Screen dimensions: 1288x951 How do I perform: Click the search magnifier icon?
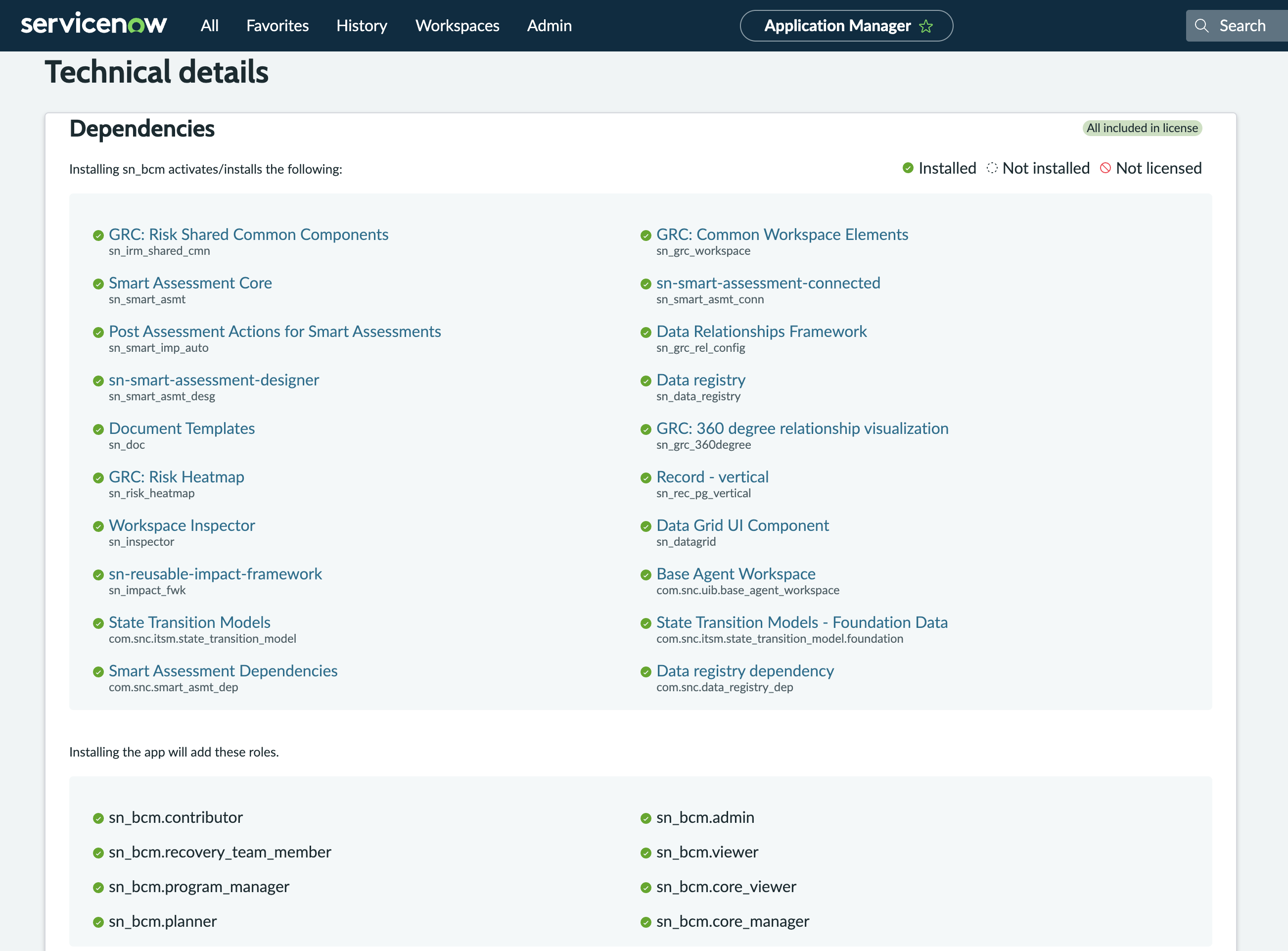pos(1201,26)
